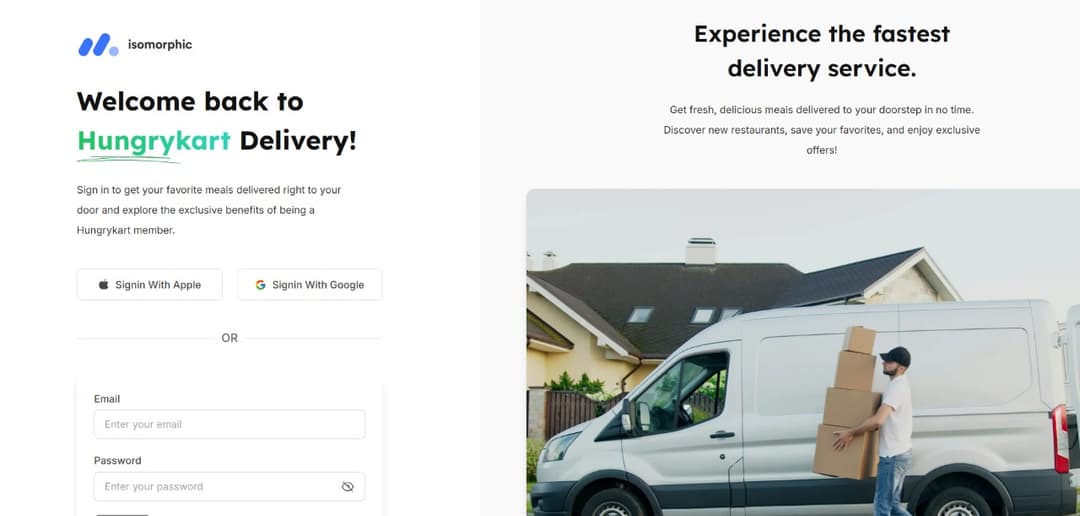The width and height of the screenshot is (1080, 516).
Task: Choose the Signin With Google button
Action: coord(310,285)
